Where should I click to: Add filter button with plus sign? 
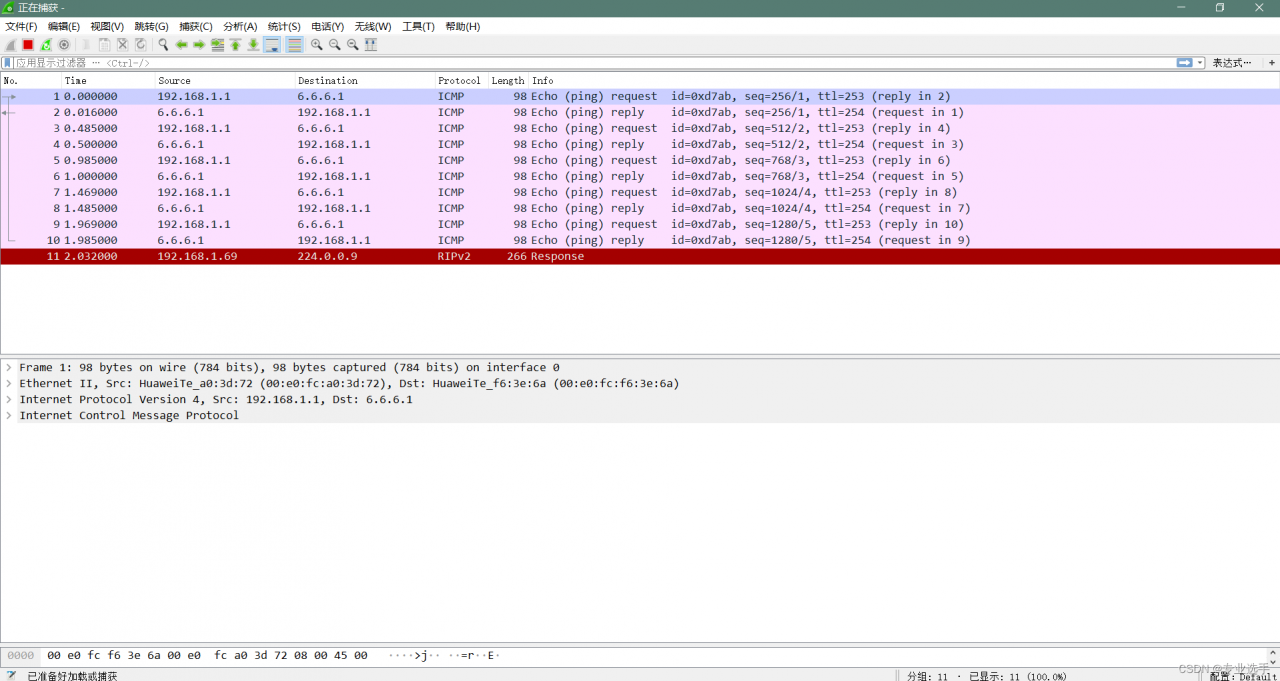point(1272,63)
